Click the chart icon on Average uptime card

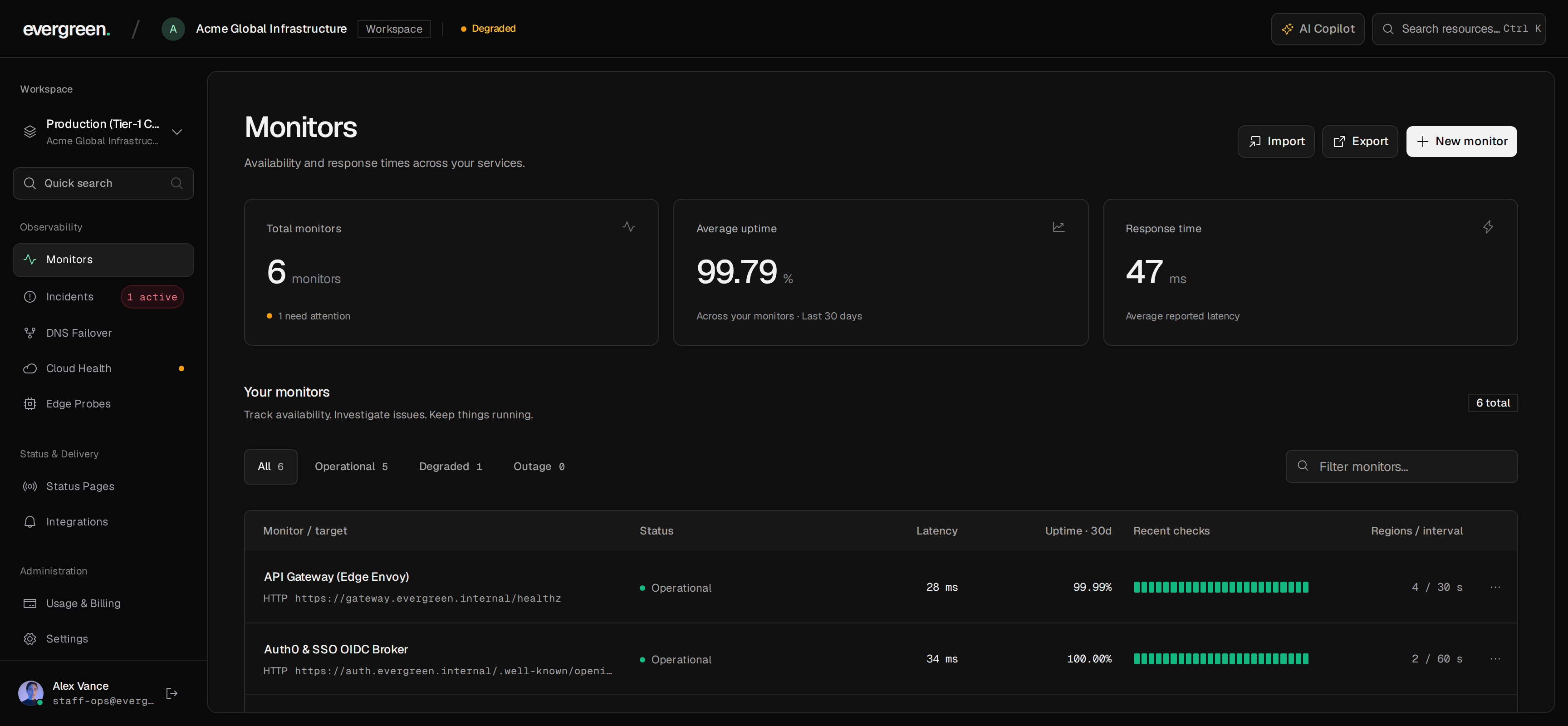click(1058, 227)
